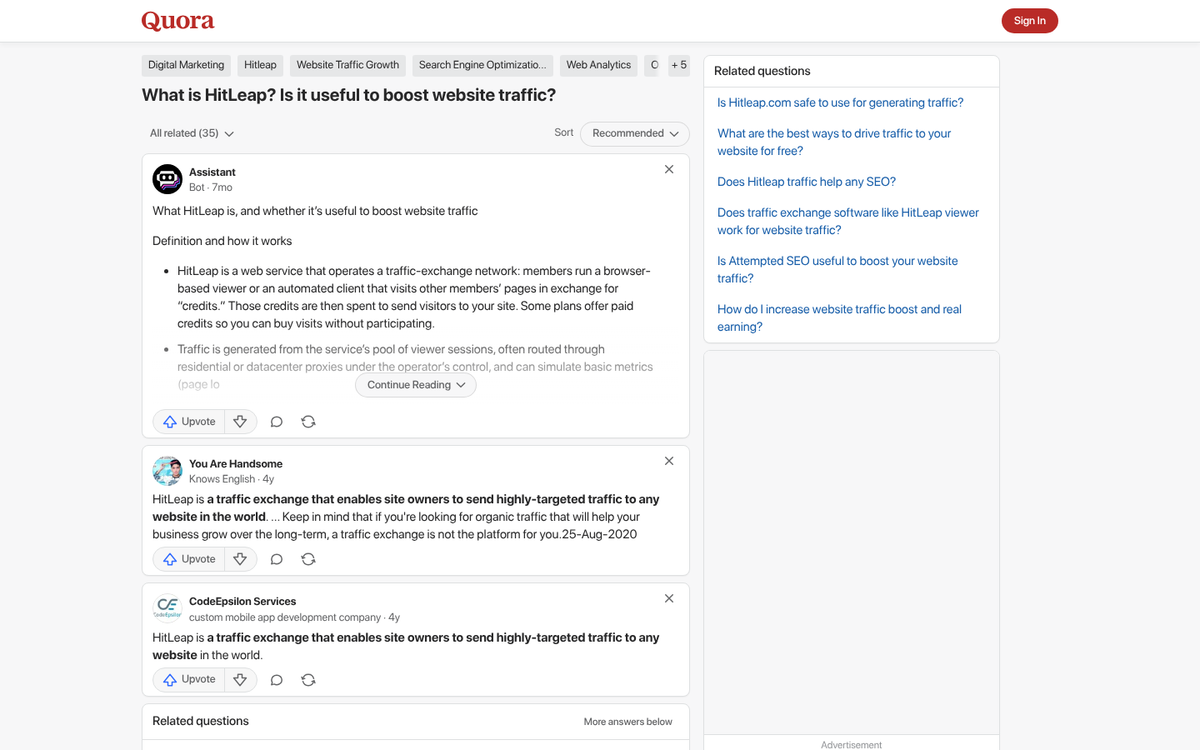Toggle Upvote on CodeEpsilon Services' answer
1200x750 pixels.
click(x=189, y=679)
